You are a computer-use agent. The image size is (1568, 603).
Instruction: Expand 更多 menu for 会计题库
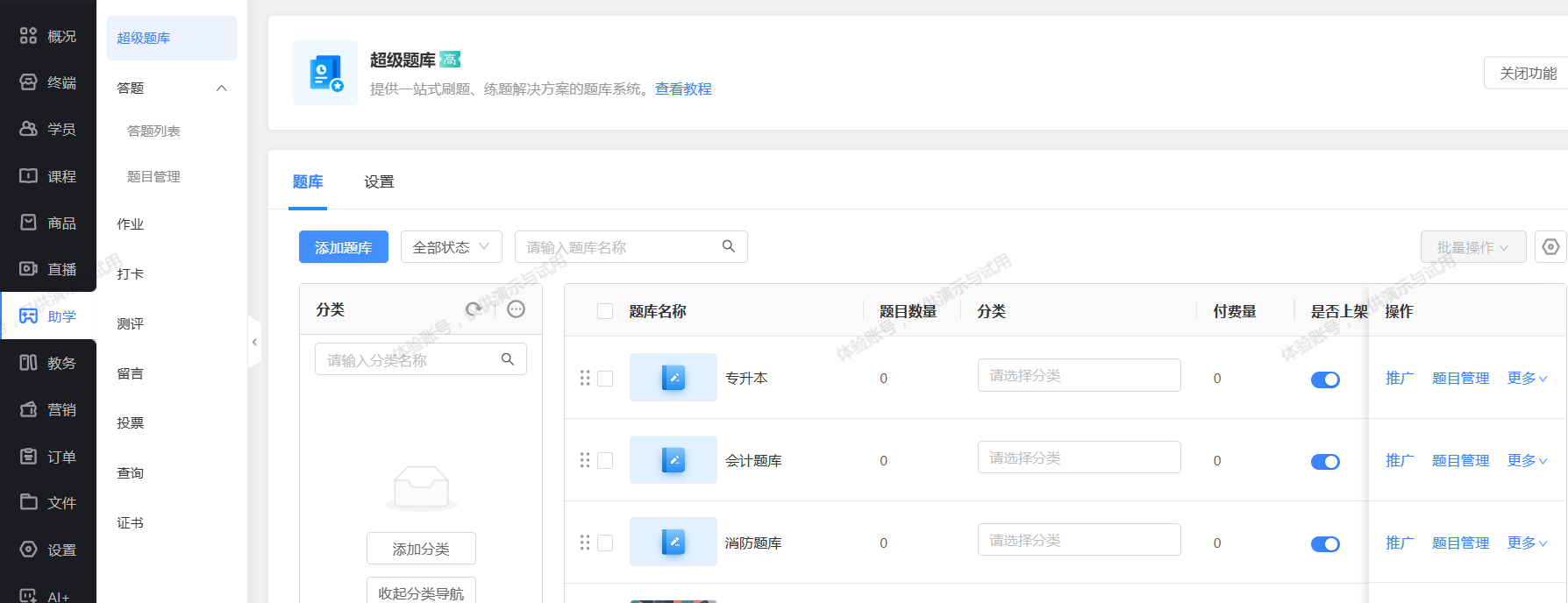click(1527, 460)
